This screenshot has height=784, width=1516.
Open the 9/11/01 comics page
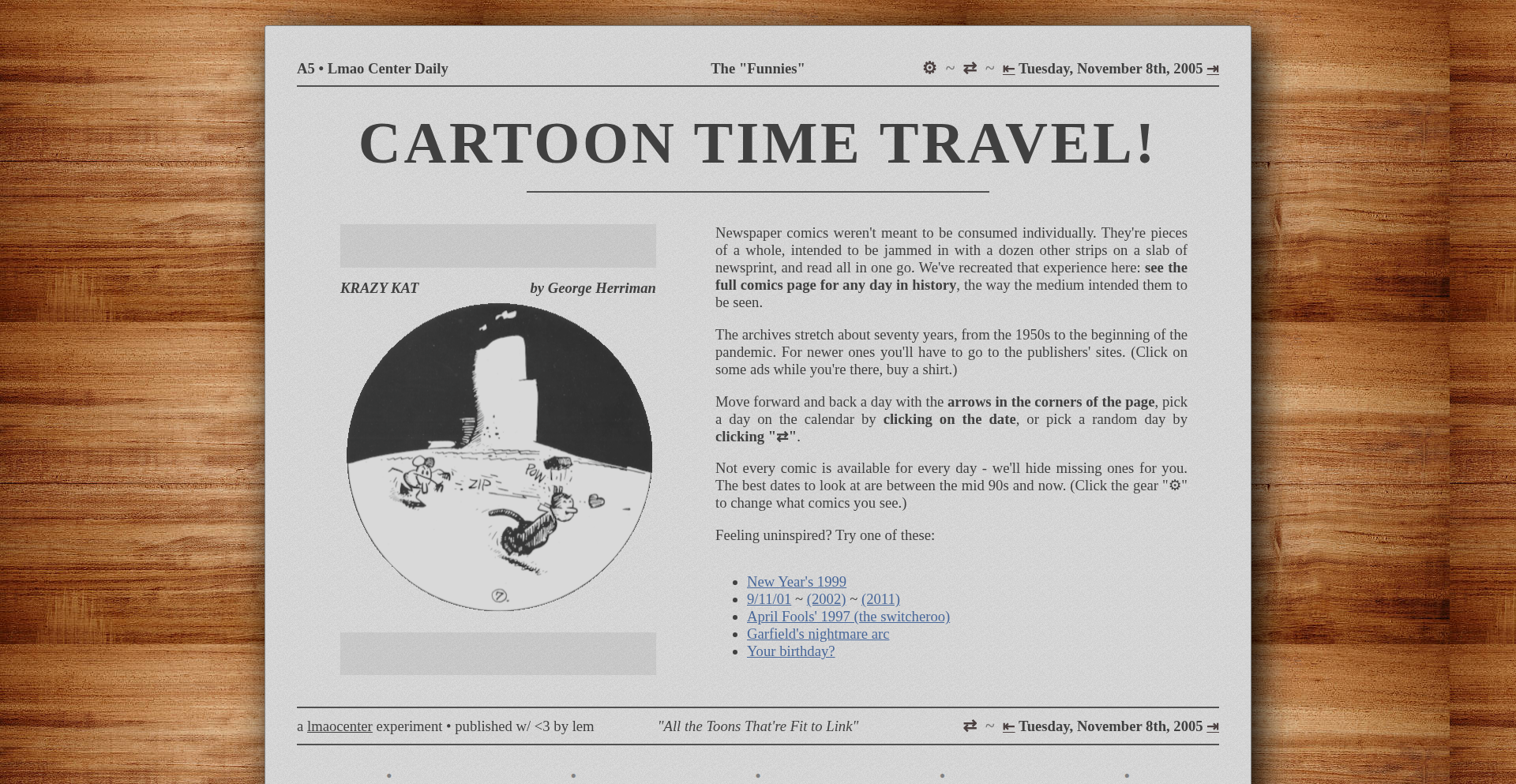[768, 599]
